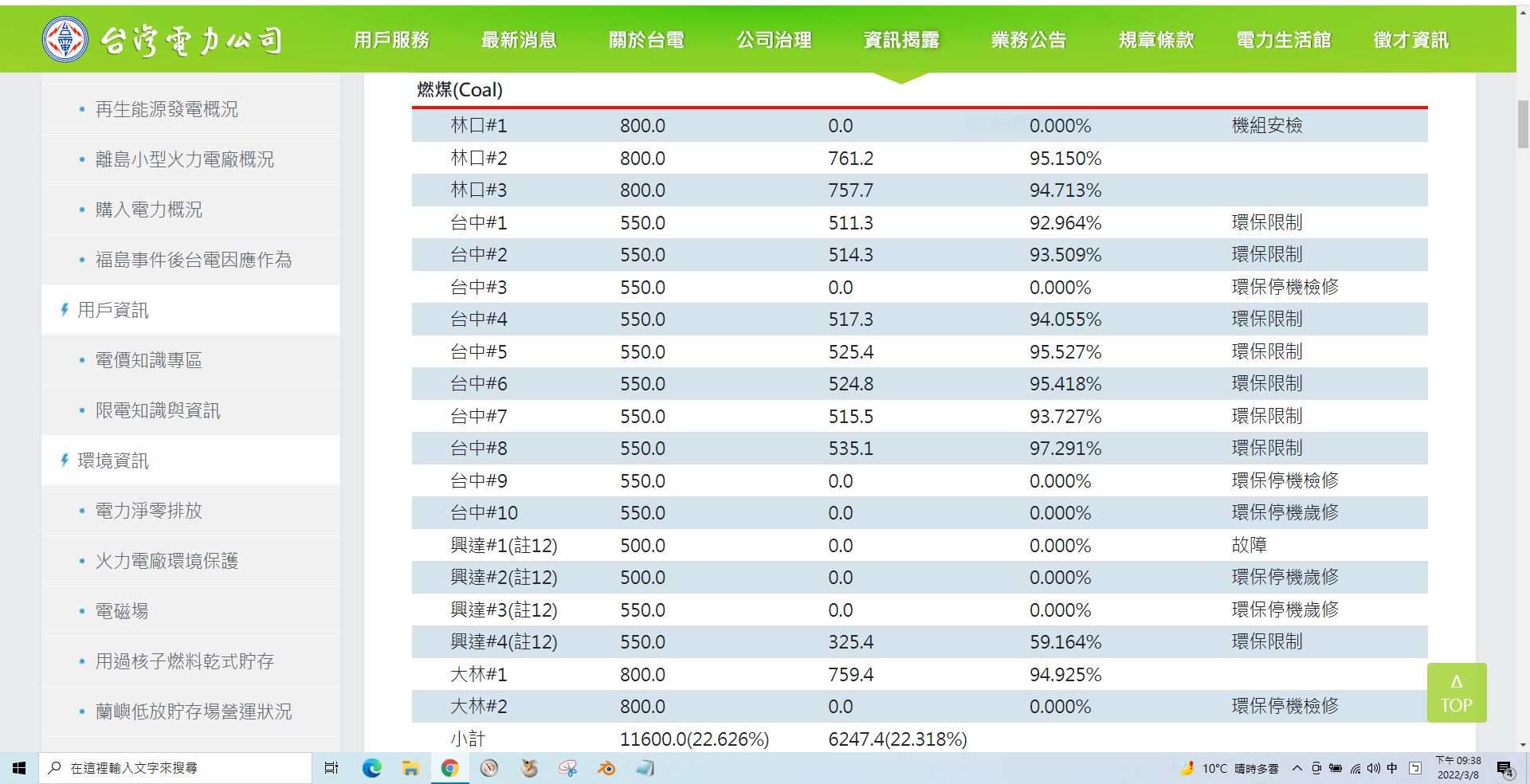Click the 大林#2 unit name
Screen dimensions: 1530x784
[x=479, y=707]
